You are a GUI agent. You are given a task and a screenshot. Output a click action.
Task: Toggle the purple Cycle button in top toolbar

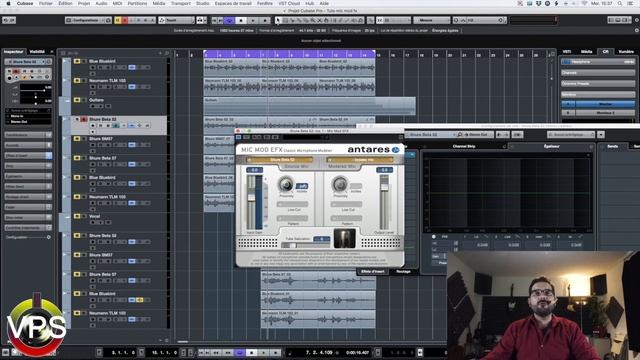pyautogui.click(x=229, y=20)
